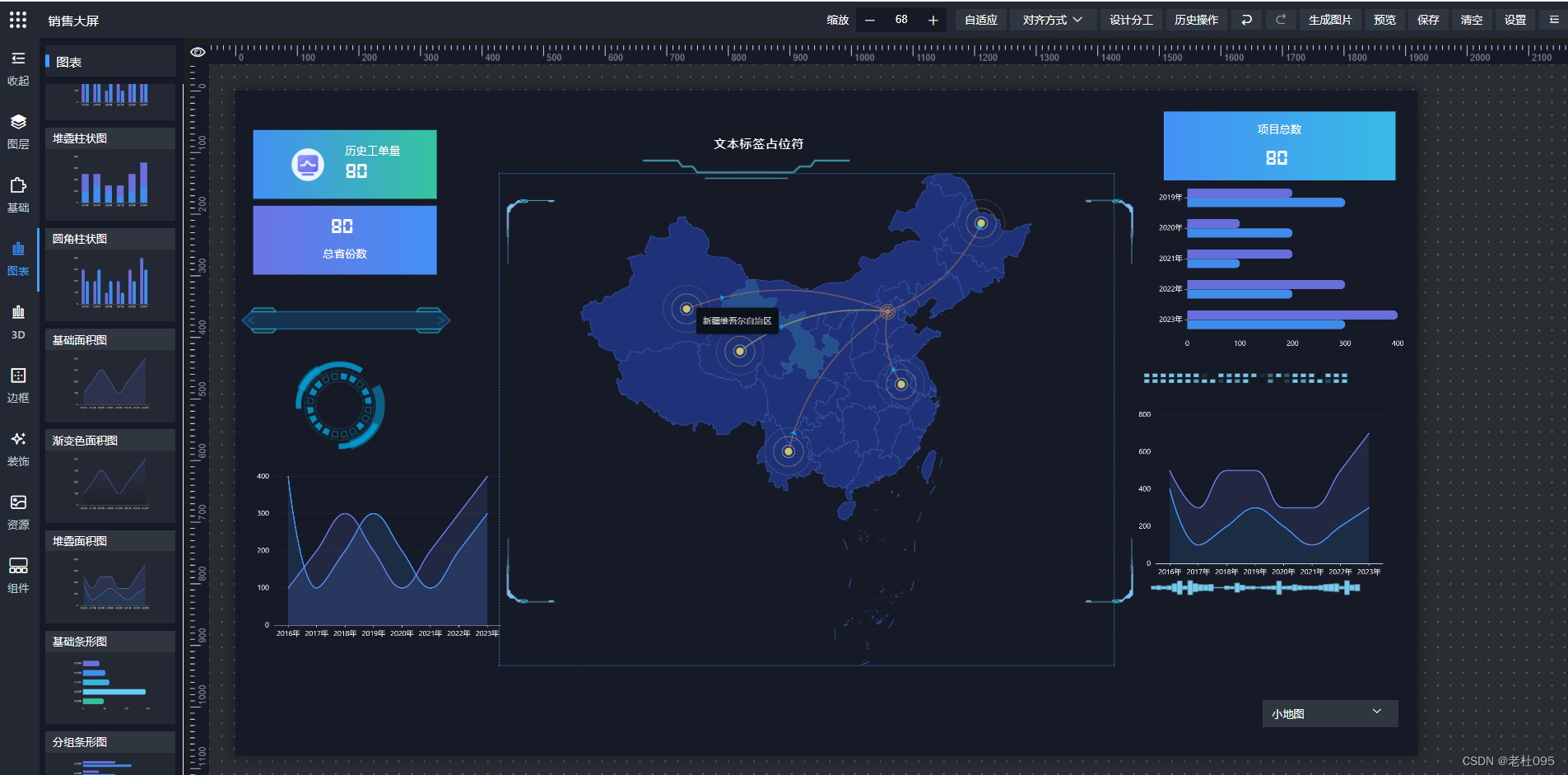1568x775 pixels.
Task: Select the 圆角柱状图 chart thumbnail
Action: point(110,274)
